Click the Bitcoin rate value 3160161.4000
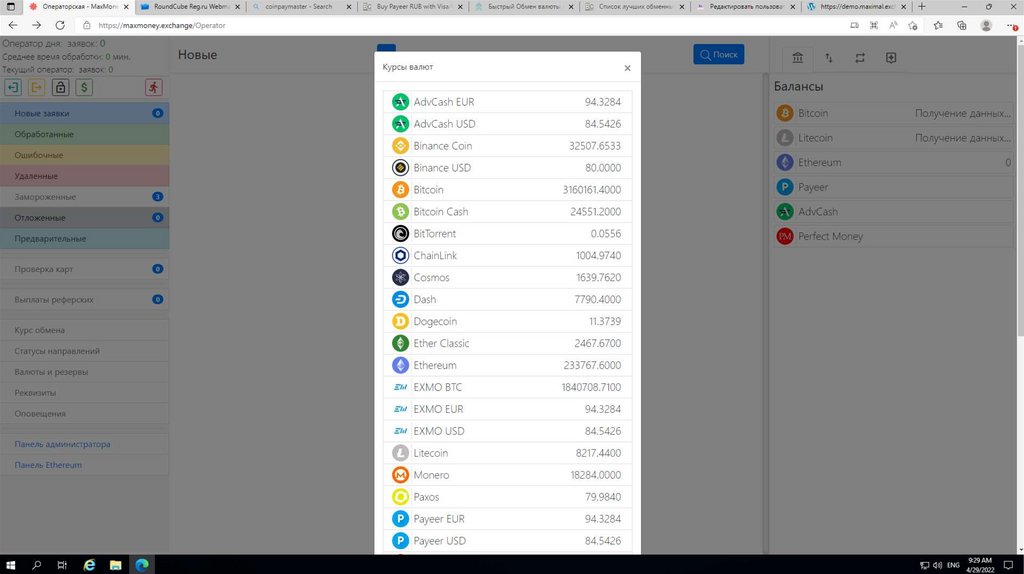This screenshot has height=574, width=1024. [x=592, y=189]
